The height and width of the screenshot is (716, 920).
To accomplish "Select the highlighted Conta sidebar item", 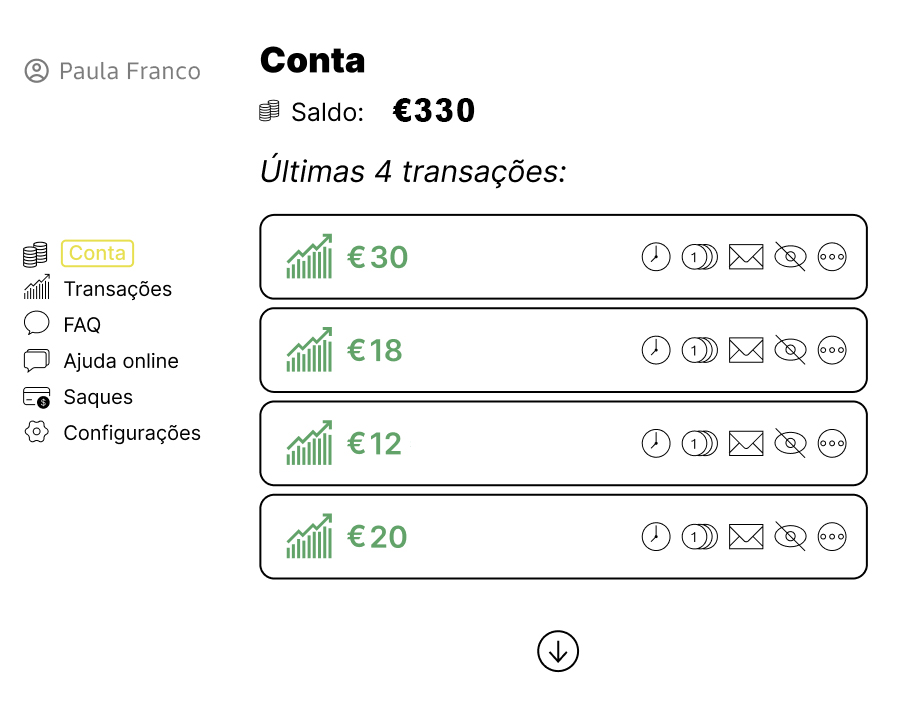I will [97, 253].
